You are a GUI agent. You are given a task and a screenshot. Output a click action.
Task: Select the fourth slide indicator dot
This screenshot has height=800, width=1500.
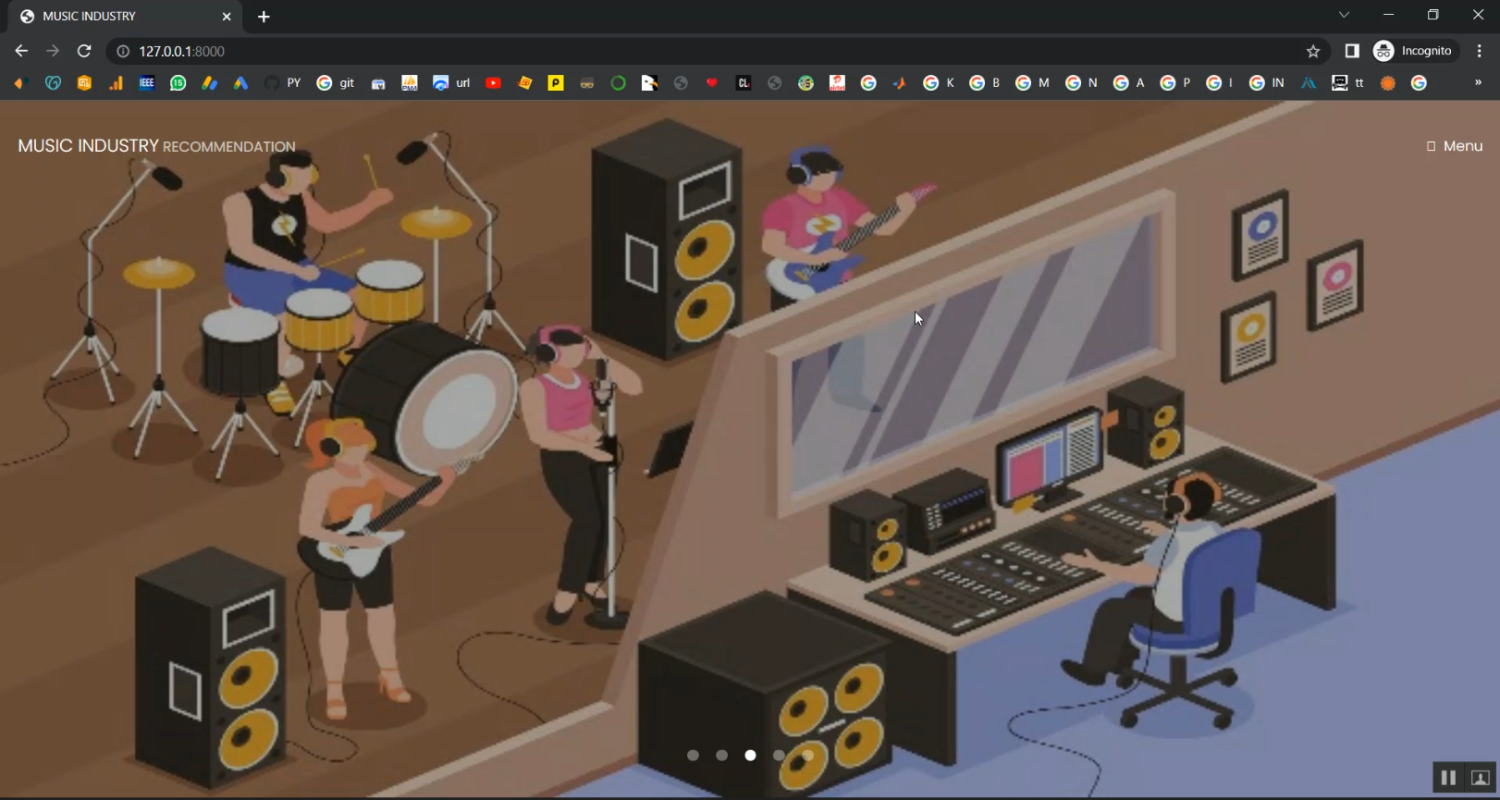pos(779,756)
